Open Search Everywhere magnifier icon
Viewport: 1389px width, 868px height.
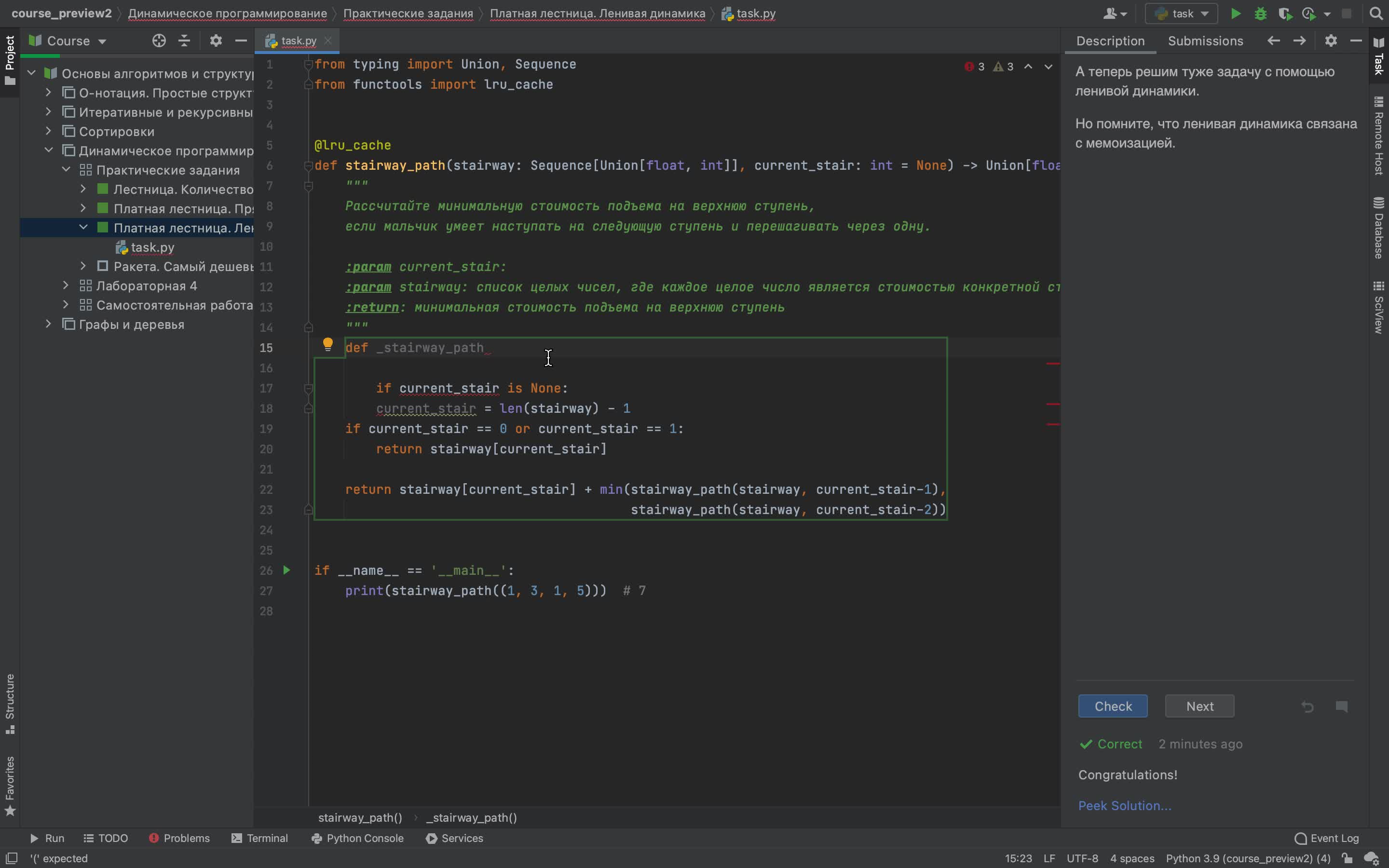point(1375,13)
